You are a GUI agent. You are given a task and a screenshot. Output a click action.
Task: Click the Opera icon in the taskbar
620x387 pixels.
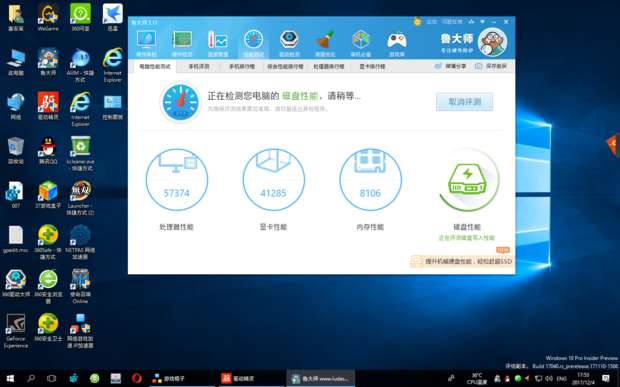coord(136,378)
